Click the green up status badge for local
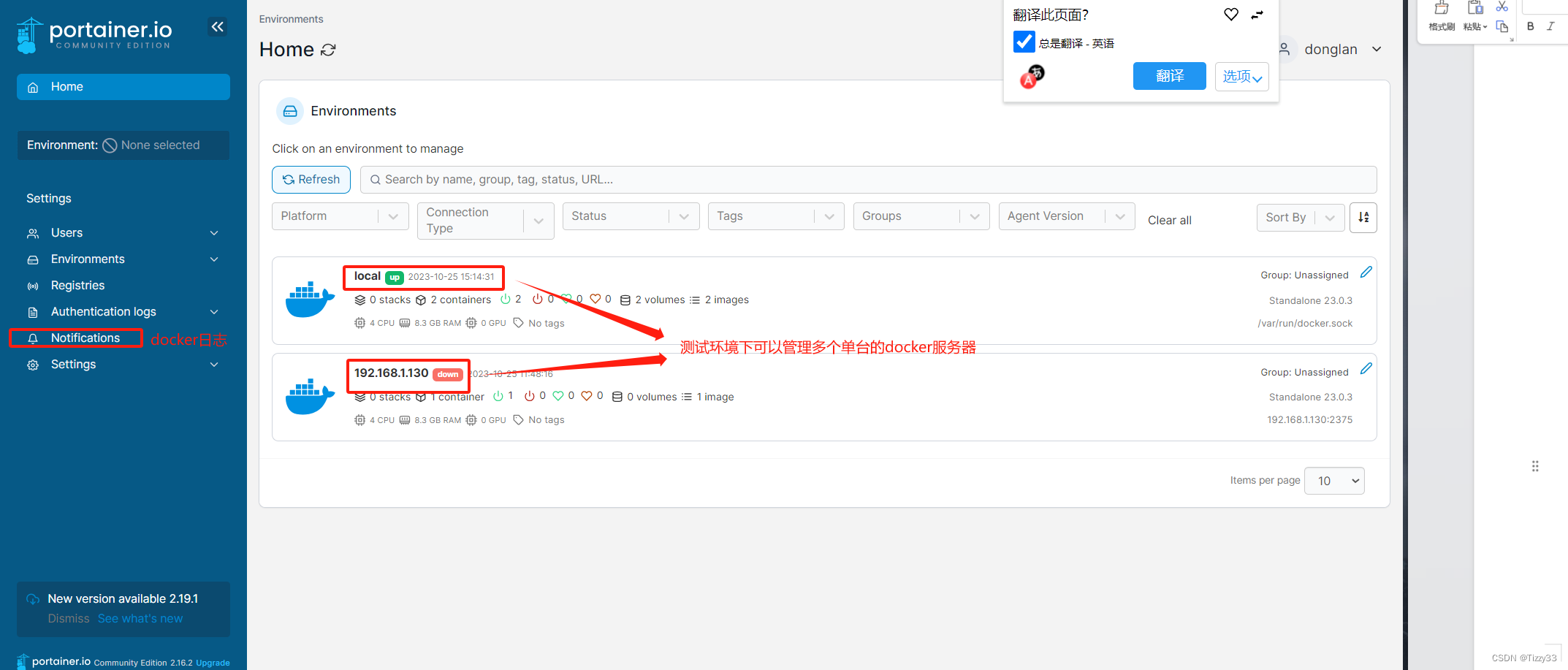 (x=395, y=278)
